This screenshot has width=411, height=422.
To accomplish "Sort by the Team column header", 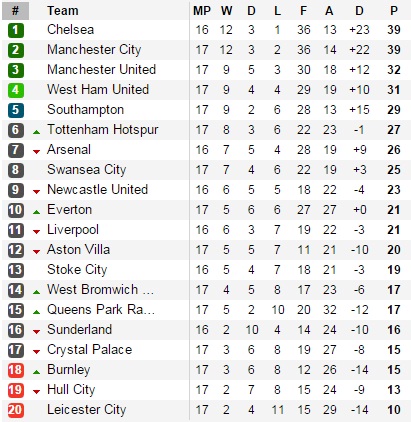I will [63, 11].
